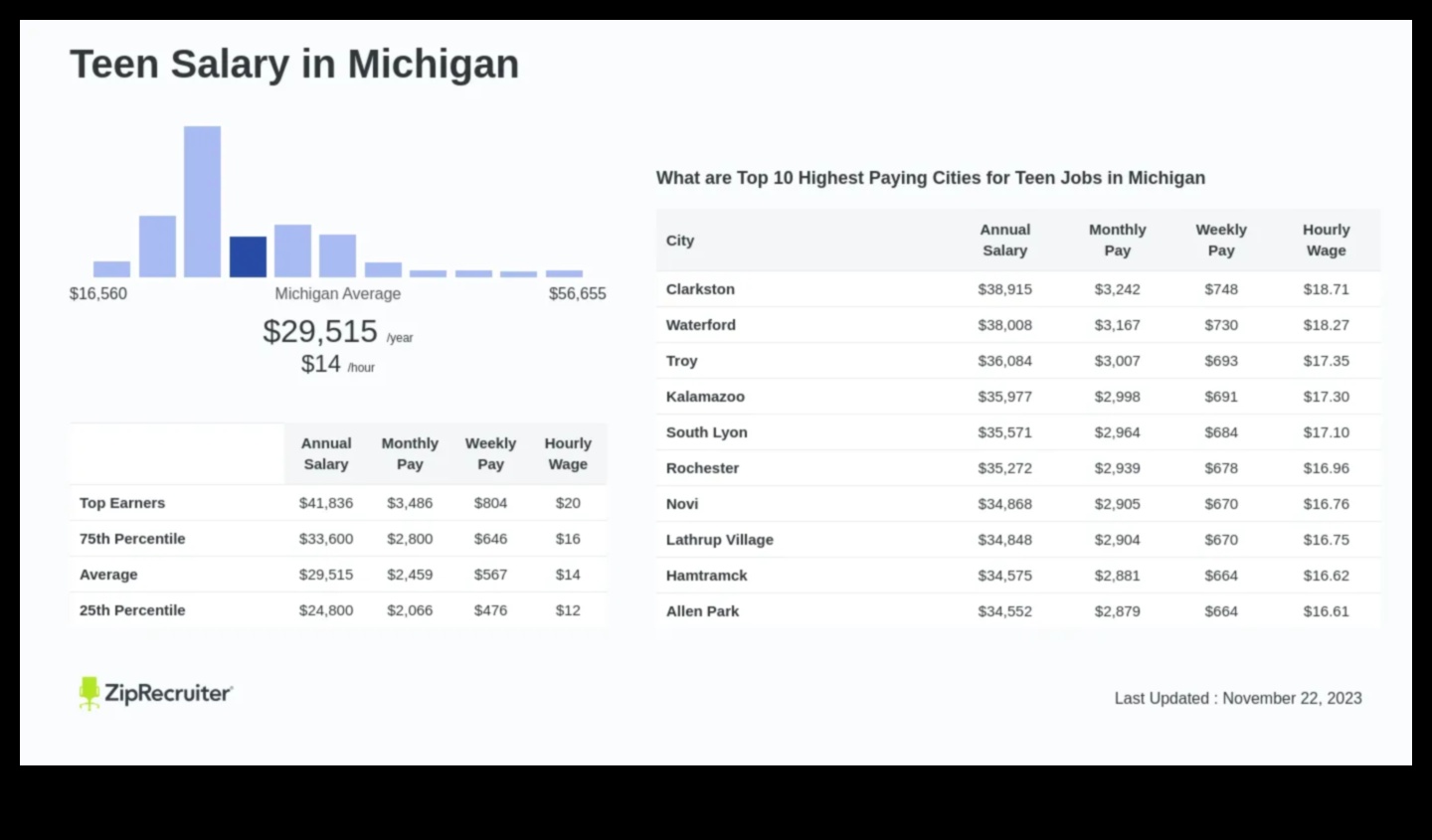Select 25th Percentile weekly pay $476

click(490, 610)
